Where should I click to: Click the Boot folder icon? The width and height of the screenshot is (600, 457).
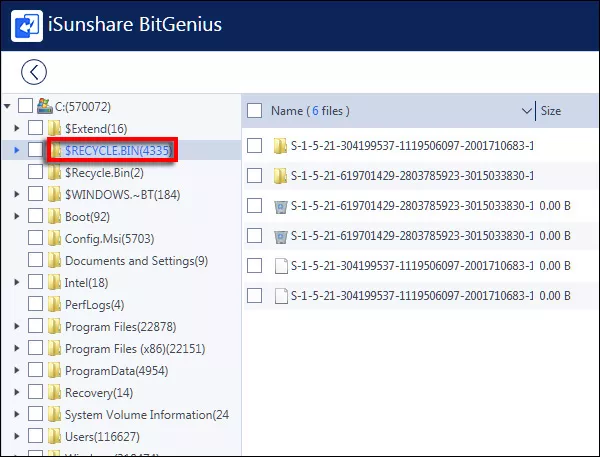point(54,216)
